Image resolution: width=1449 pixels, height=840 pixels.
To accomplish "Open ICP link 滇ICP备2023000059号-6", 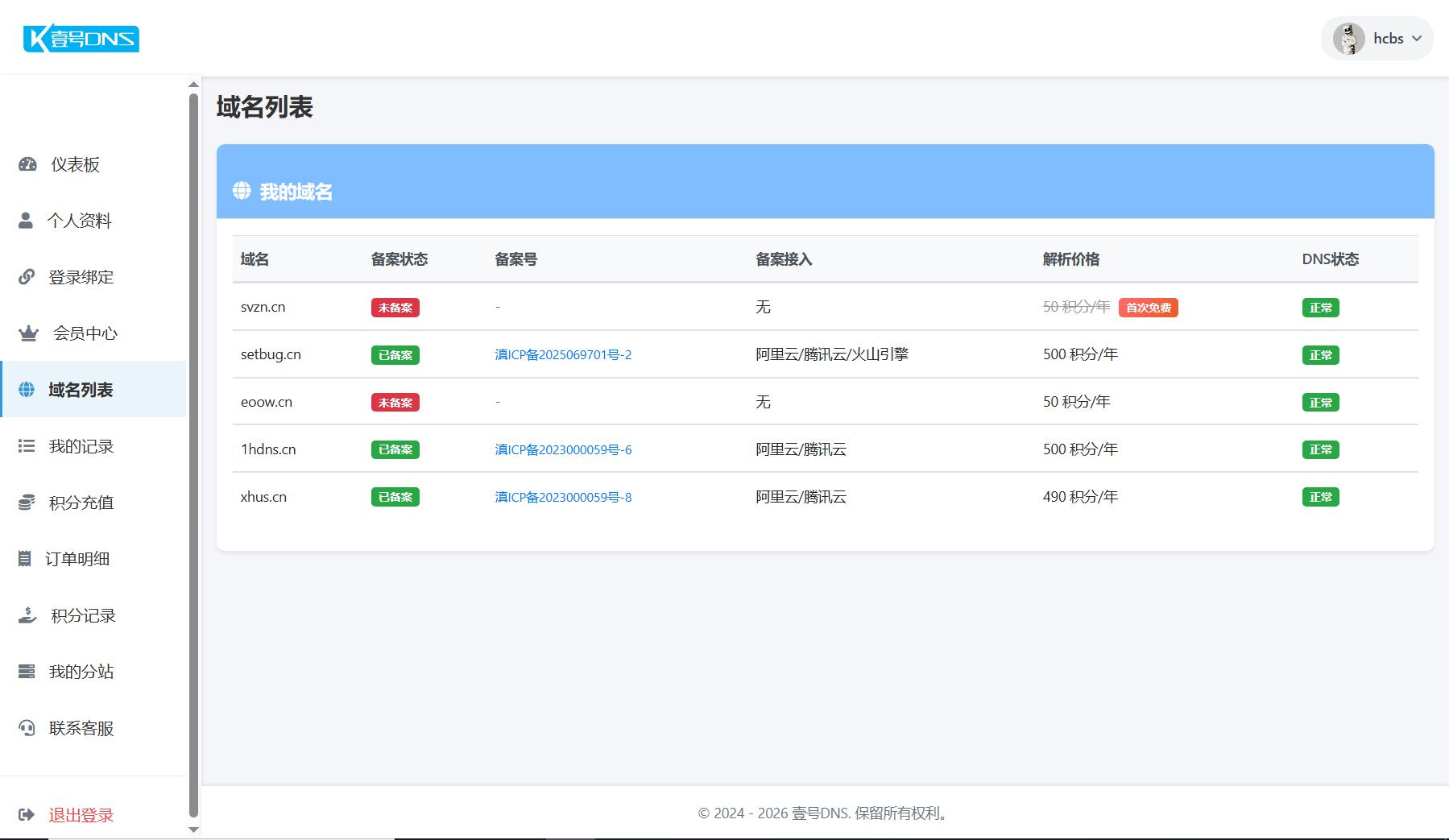I will click(563, 450).
